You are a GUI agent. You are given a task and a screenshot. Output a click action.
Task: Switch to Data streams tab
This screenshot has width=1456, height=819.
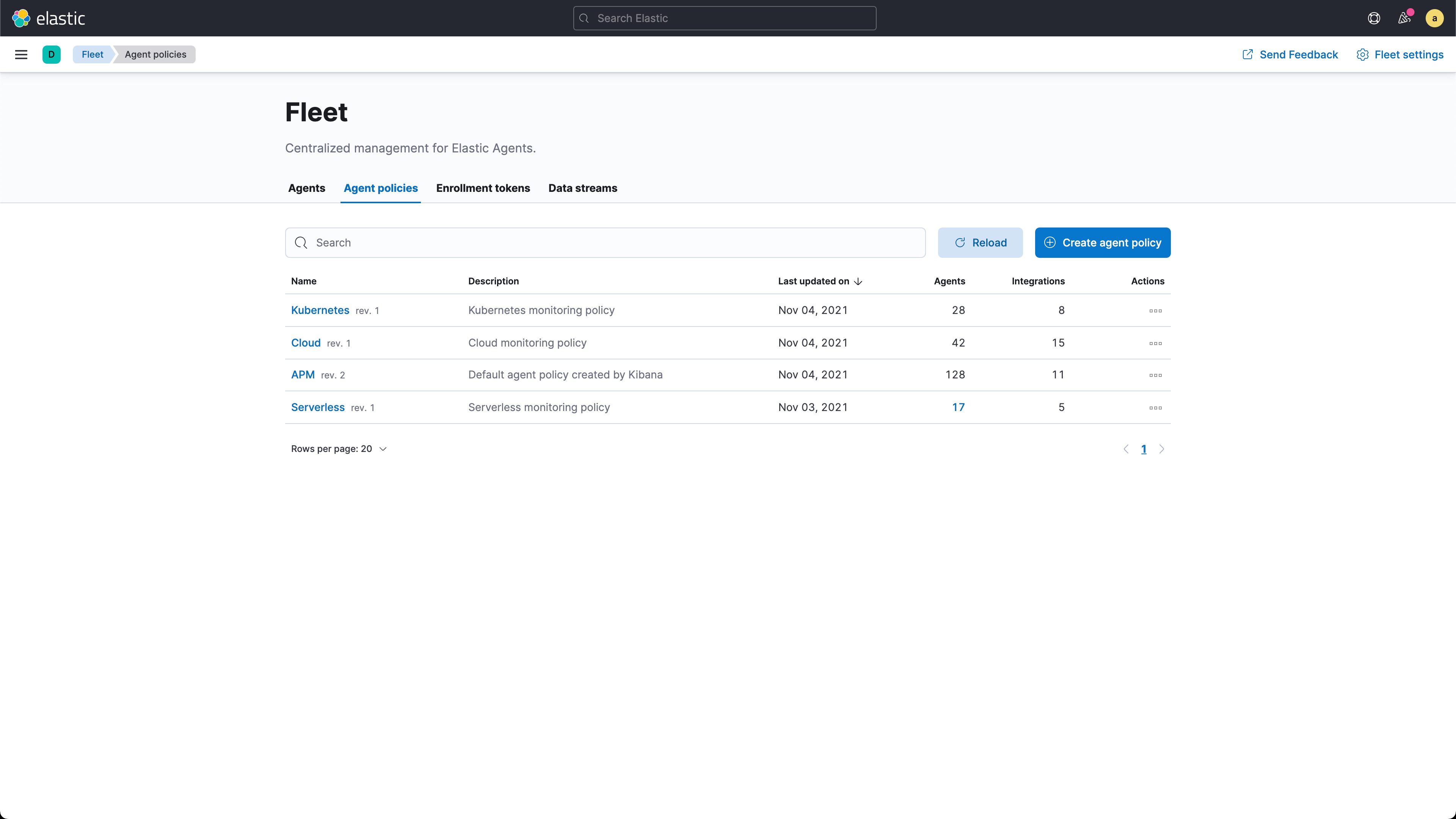click(582, 188)
